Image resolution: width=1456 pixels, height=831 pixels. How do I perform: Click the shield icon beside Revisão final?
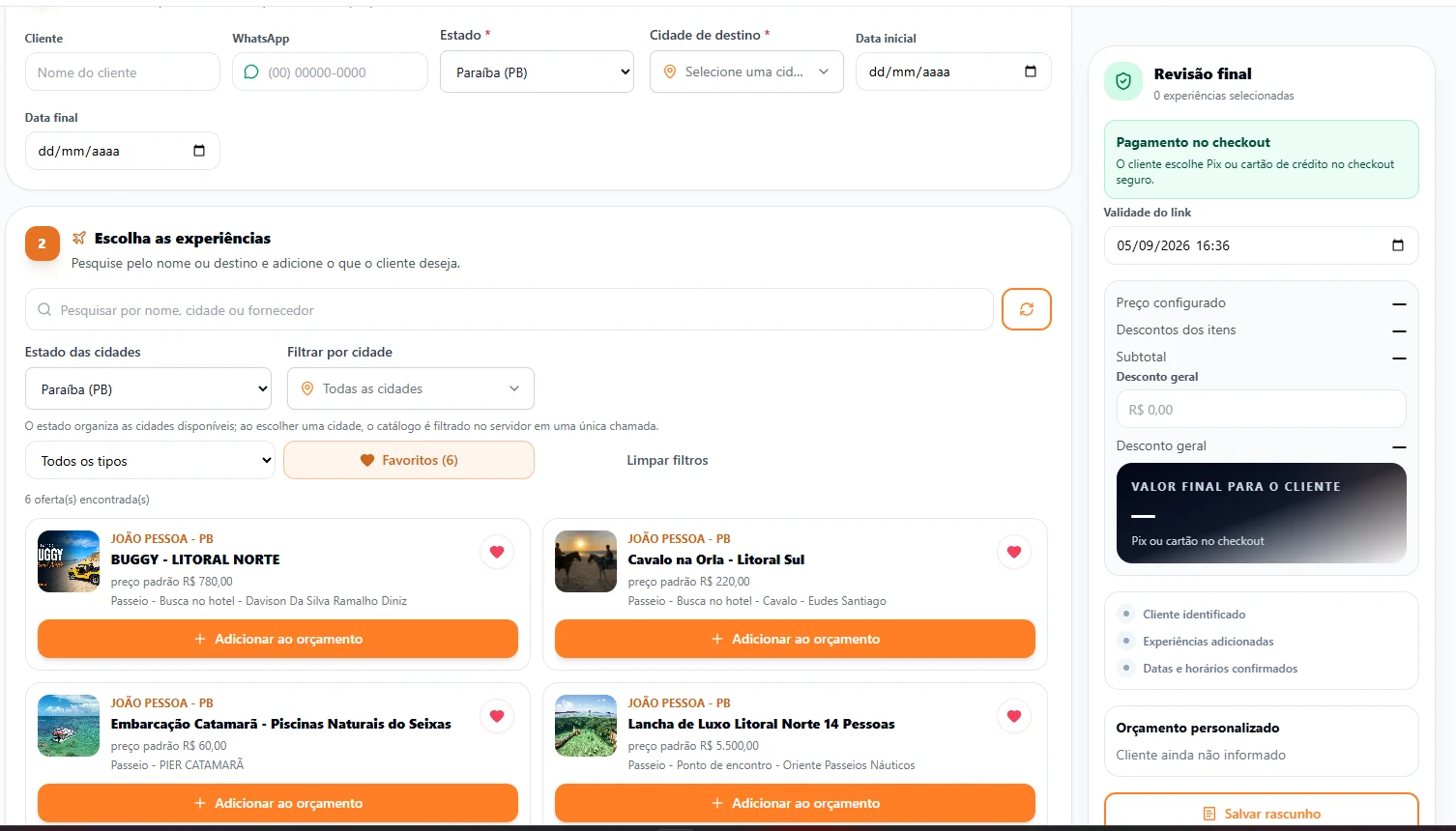pos(1123,82)
